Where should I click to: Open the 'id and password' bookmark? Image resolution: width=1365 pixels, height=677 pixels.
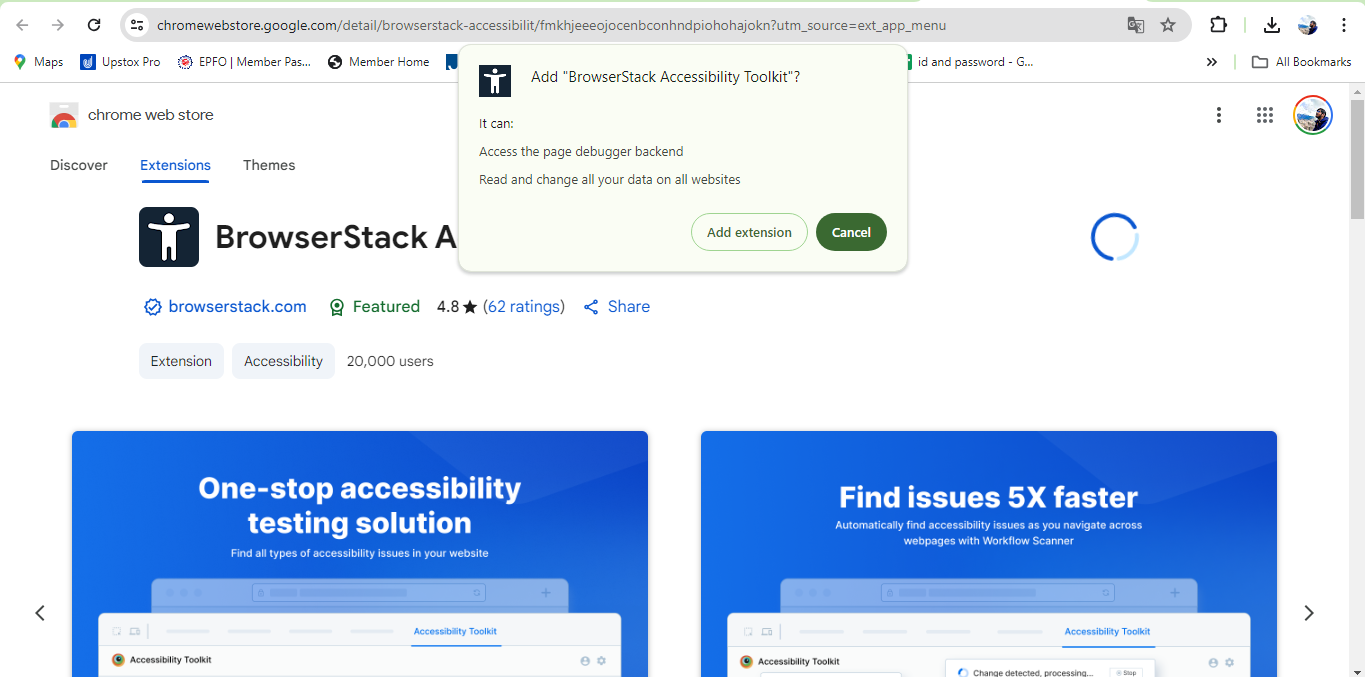coord(968,62)
